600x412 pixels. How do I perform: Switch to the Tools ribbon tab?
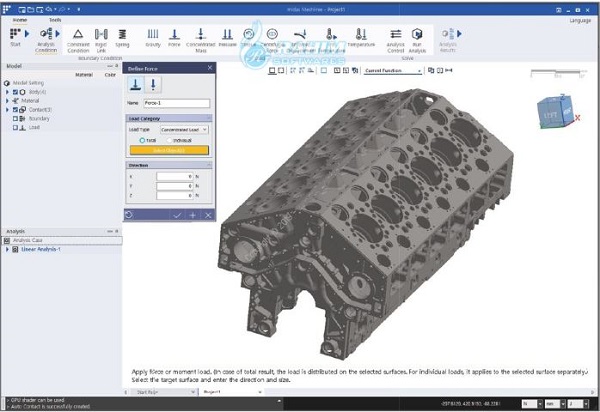[55, 20]
